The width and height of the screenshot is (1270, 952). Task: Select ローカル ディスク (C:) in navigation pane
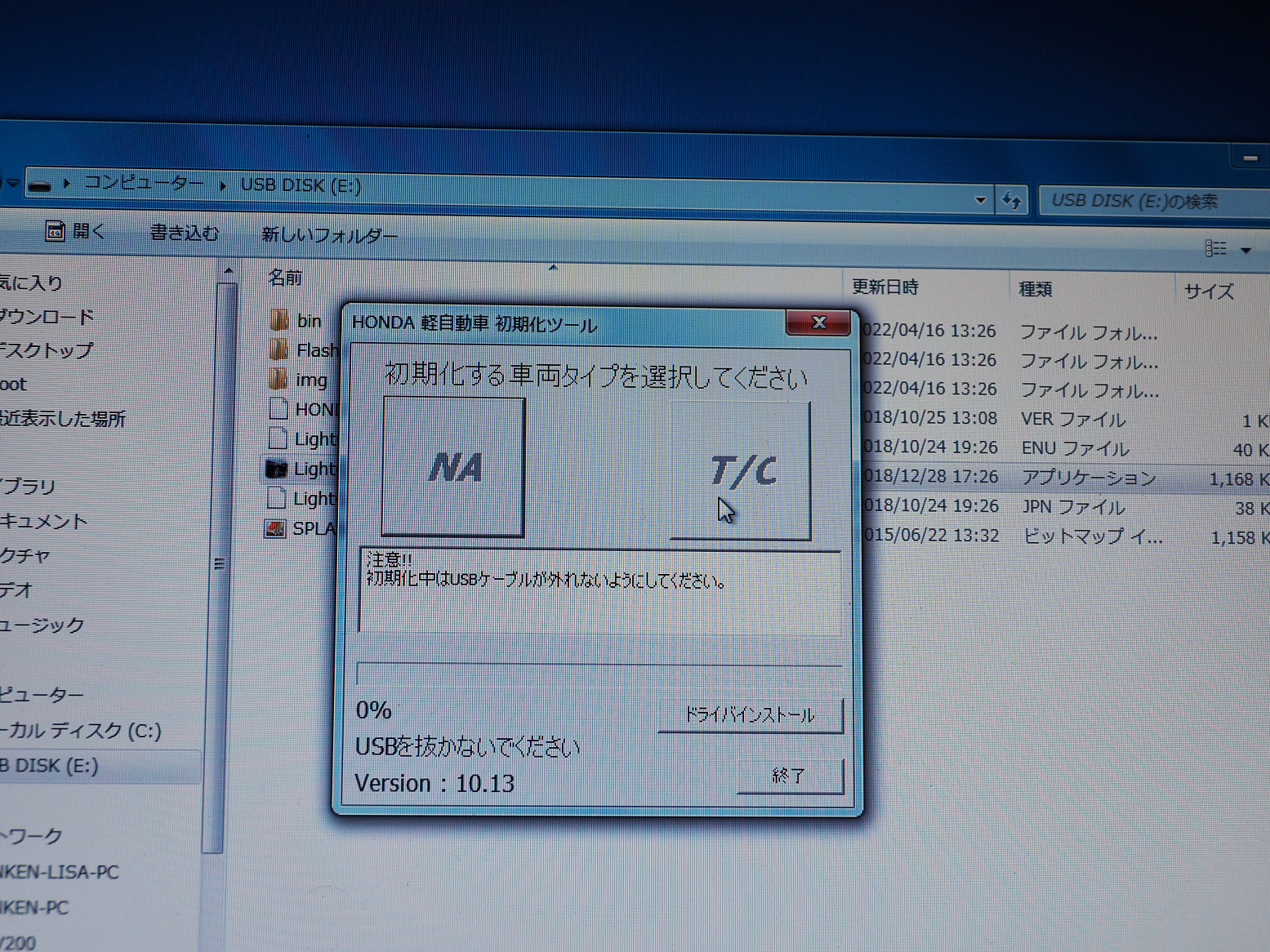click(81, 731)
